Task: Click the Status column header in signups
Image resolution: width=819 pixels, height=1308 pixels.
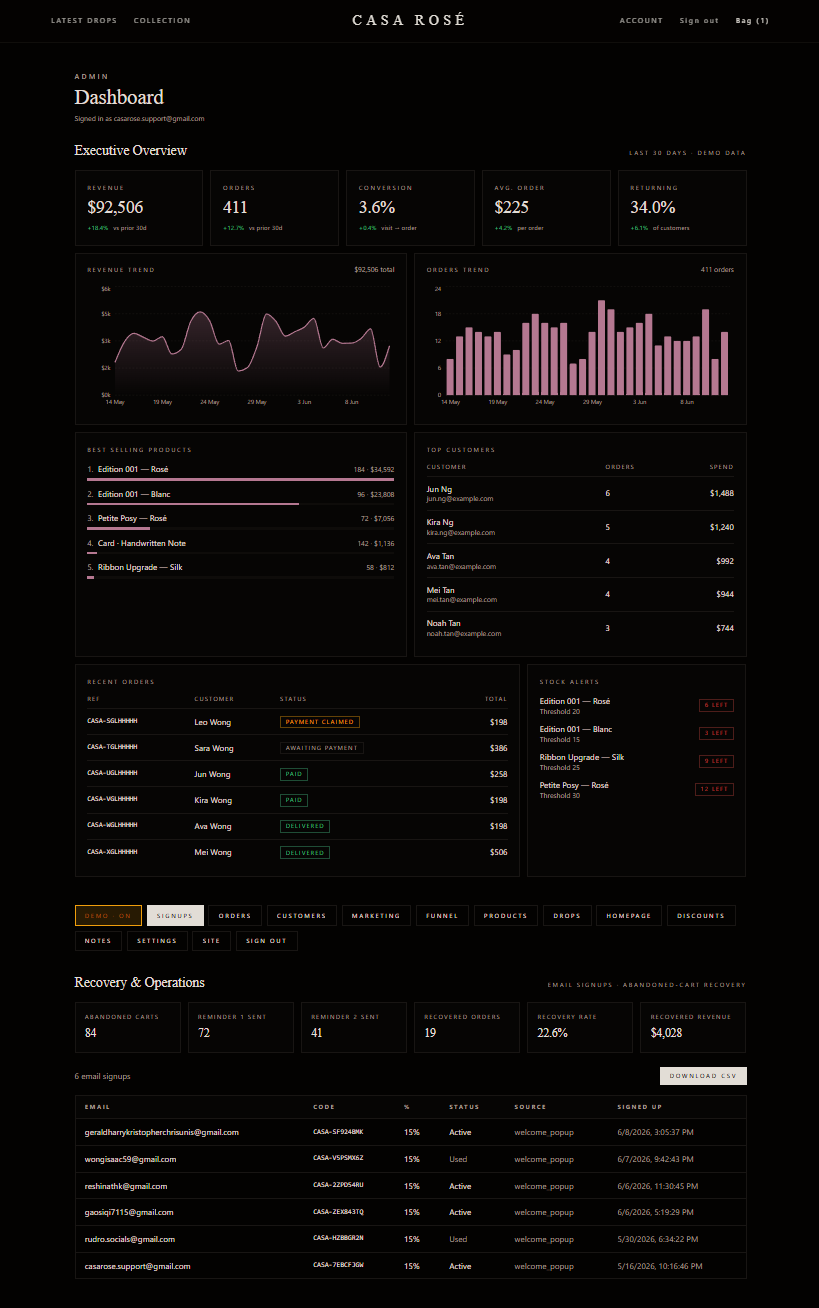Action: [x=464, y=1107]
